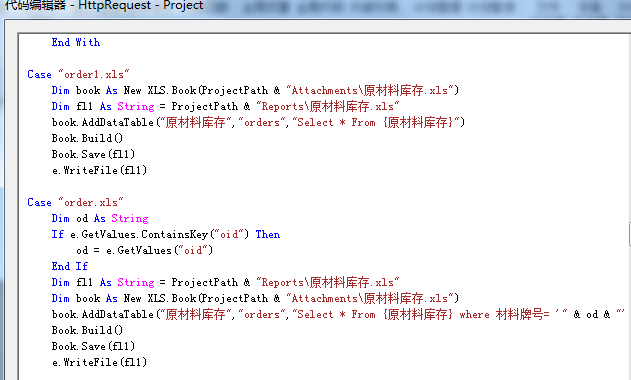Viewport: 631px width, 380px height.
Task: Click "where 材料牌号=" in the AddDataTable query
Action: [x=505, y=314]
